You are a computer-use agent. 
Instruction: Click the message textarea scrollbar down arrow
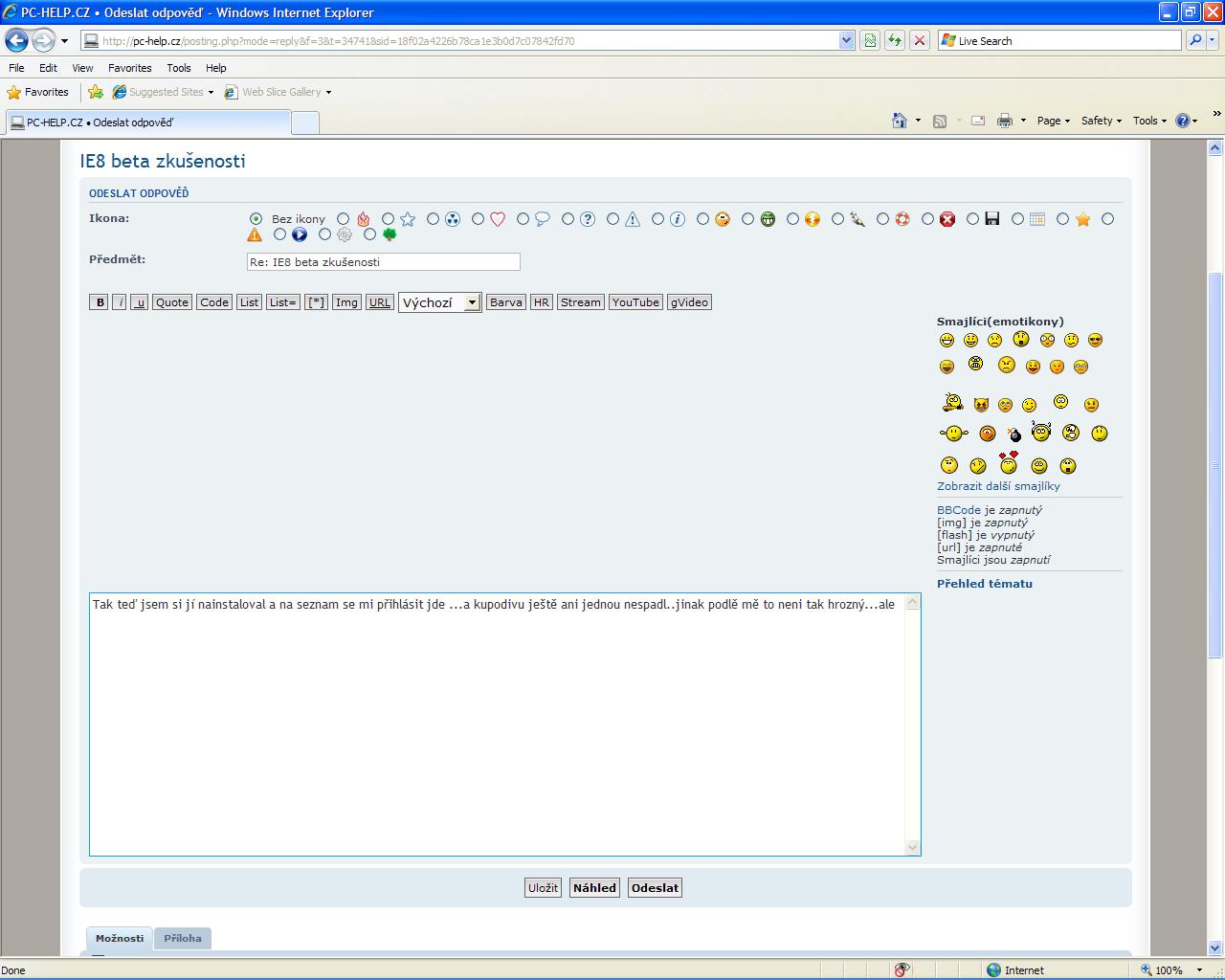[912, 847]
